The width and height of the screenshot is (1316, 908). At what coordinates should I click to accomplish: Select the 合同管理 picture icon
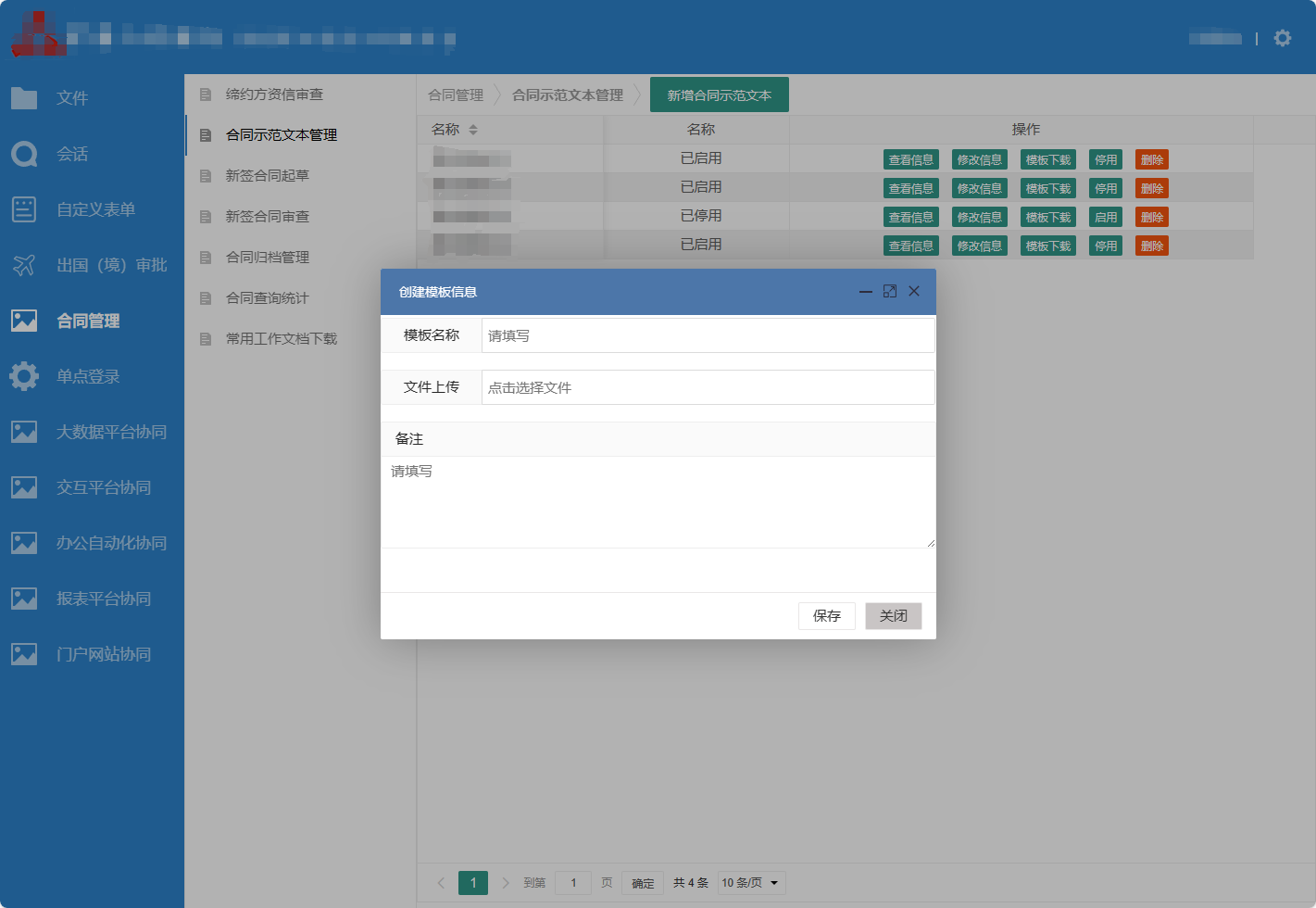tap(24, 321)
